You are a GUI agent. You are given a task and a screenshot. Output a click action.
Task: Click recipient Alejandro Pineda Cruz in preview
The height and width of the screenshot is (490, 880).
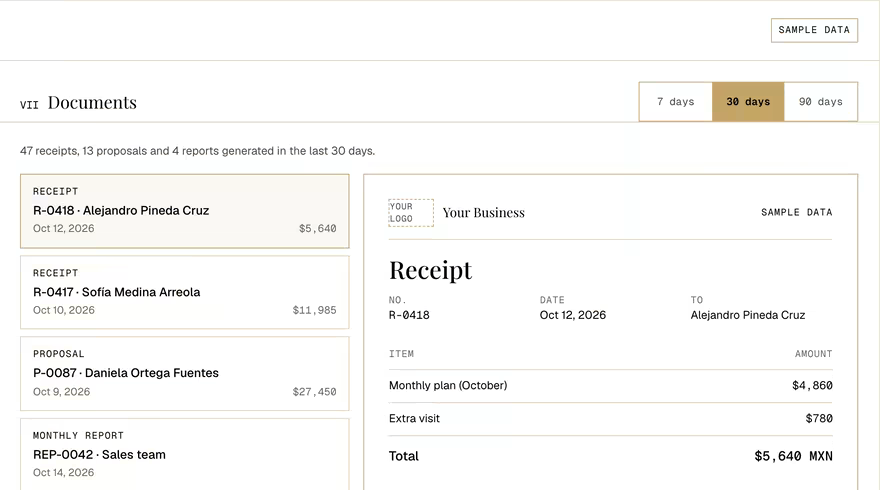[748, 315]
